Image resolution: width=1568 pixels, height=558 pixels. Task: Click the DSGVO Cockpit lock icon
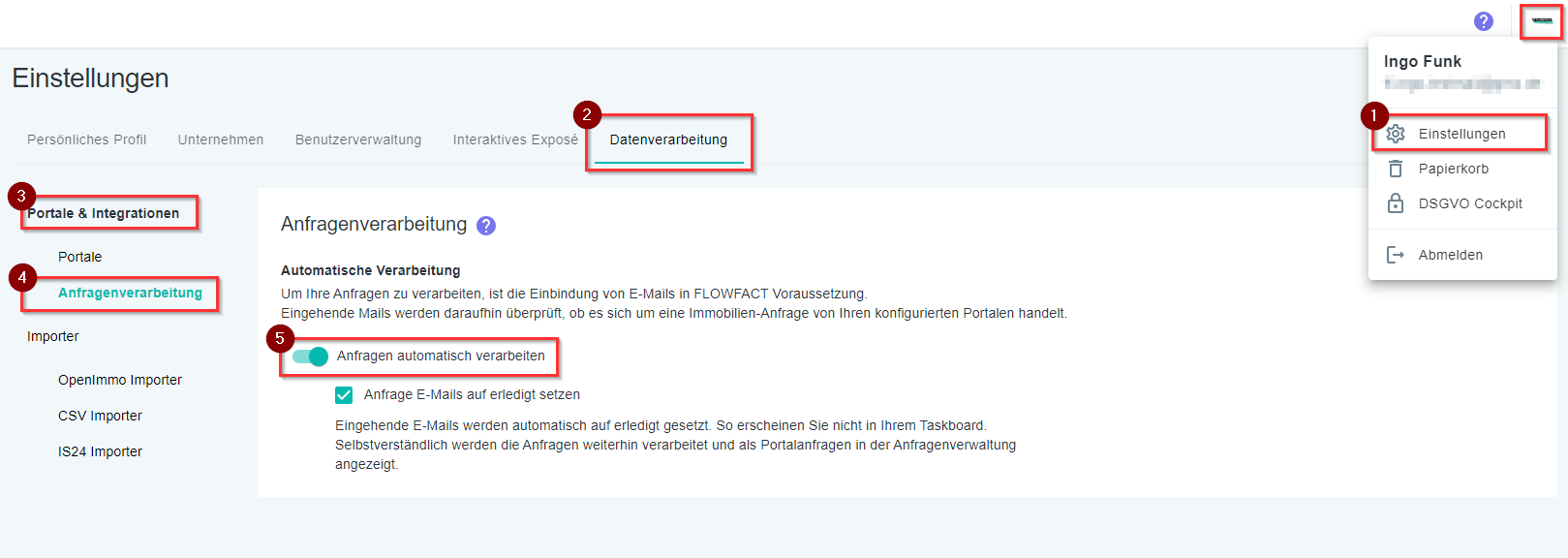click(1396, 203)
